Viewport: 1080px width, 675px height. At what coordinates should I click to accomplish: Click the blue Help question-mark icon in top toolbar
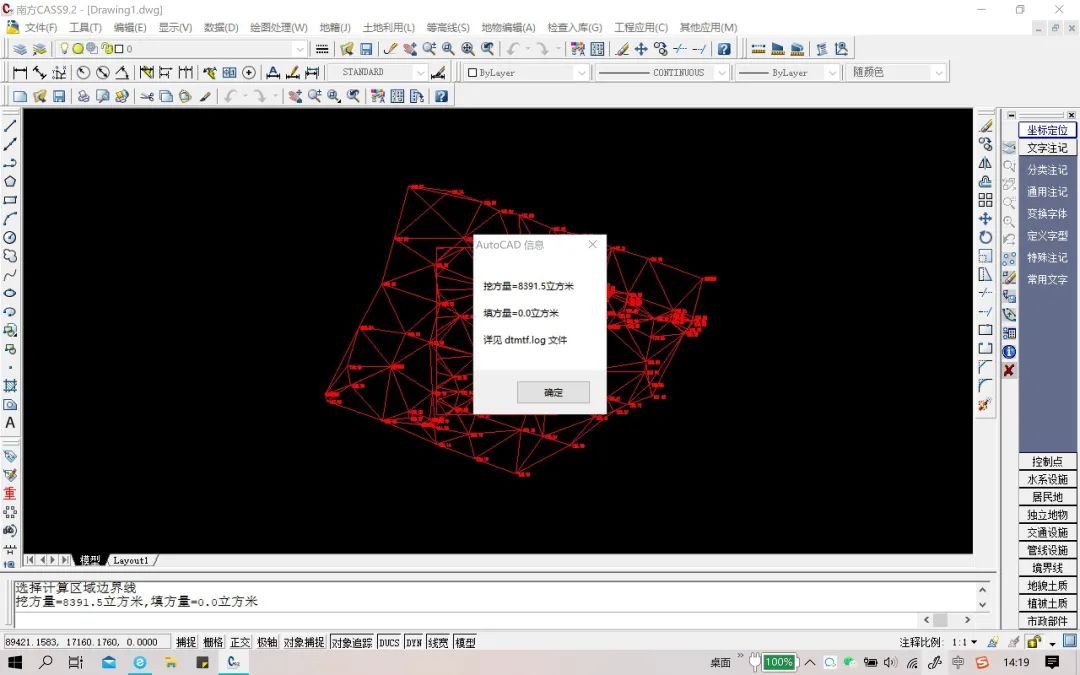(724, 49)
